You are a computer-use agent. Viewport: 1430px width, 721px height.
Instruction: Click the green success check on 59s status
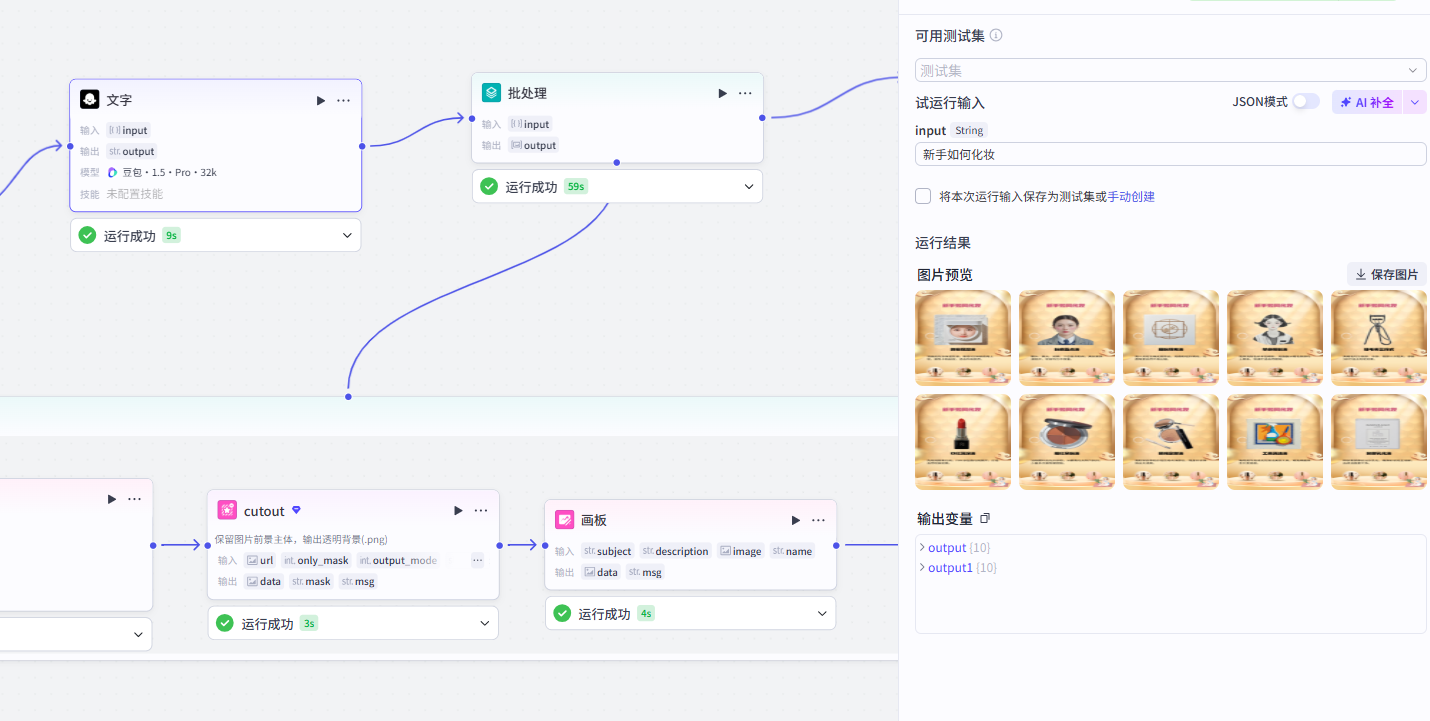[489, 186]
